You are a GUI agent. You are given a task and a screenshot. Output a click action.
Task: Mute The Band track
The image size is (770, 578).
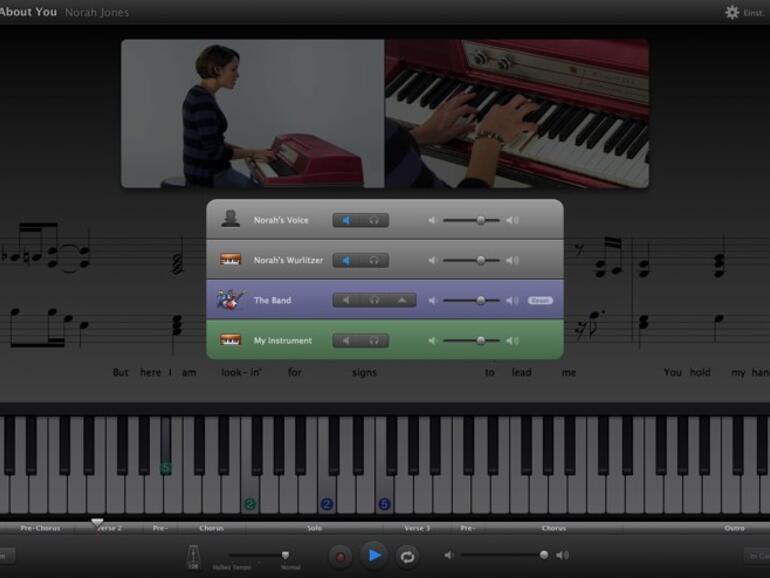click(346, 300)
